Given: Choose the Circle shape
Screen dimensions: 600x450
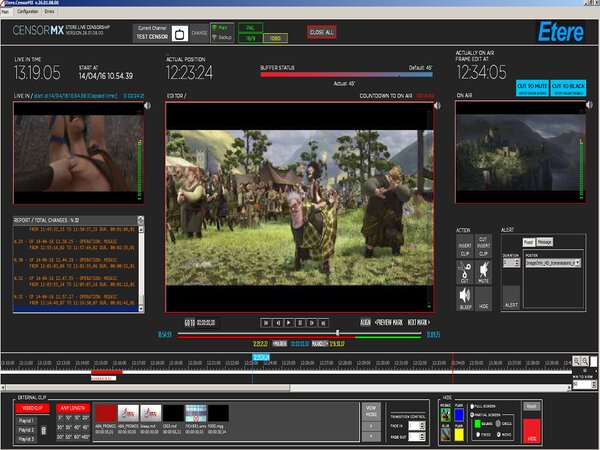Looking at the screenshot, I should click(x=498, y=424).
